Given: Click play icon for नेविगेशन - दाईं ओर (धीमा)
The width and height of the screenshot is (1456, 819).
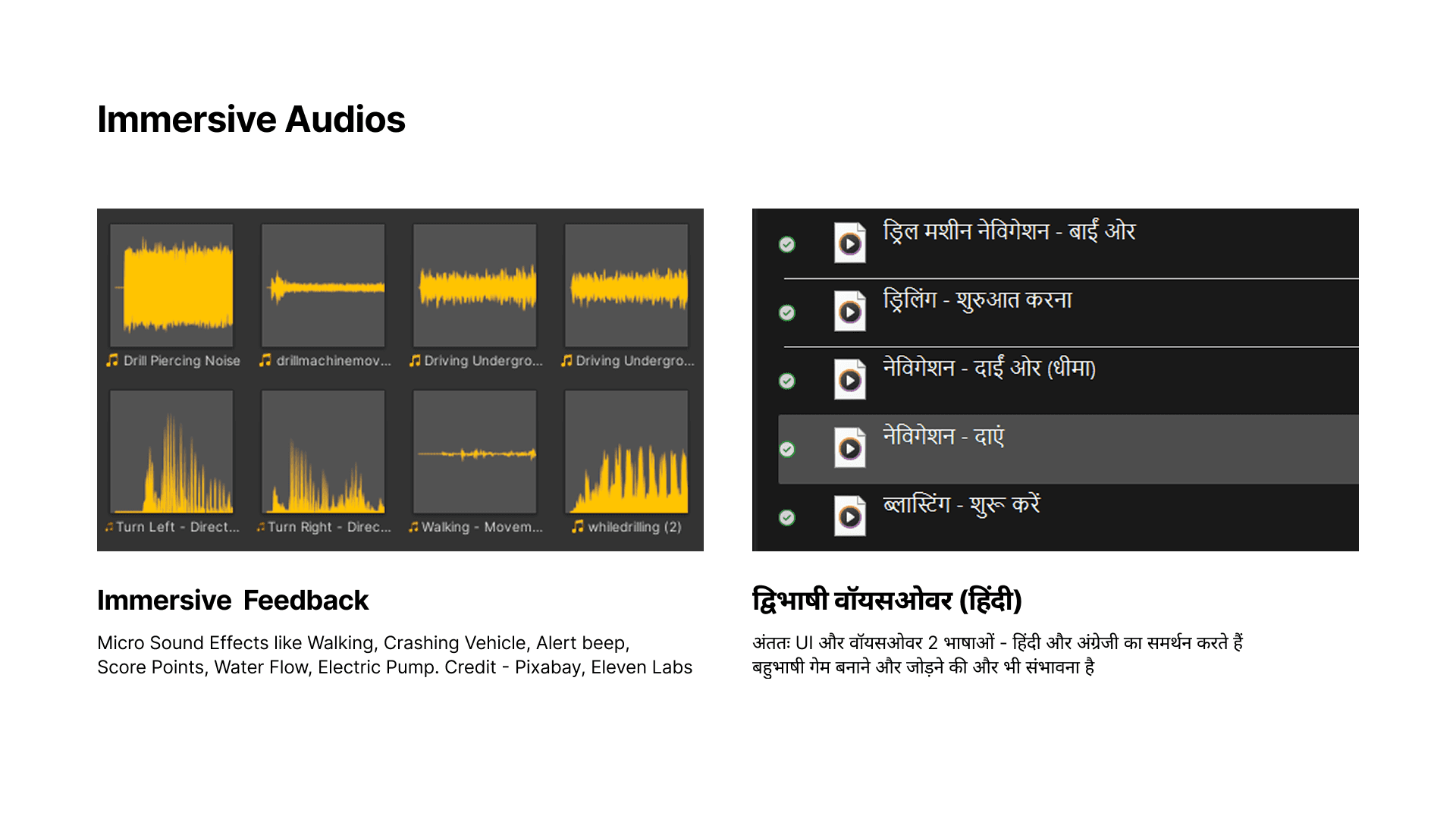Looking at the screenshot, I should click(849, 380).
